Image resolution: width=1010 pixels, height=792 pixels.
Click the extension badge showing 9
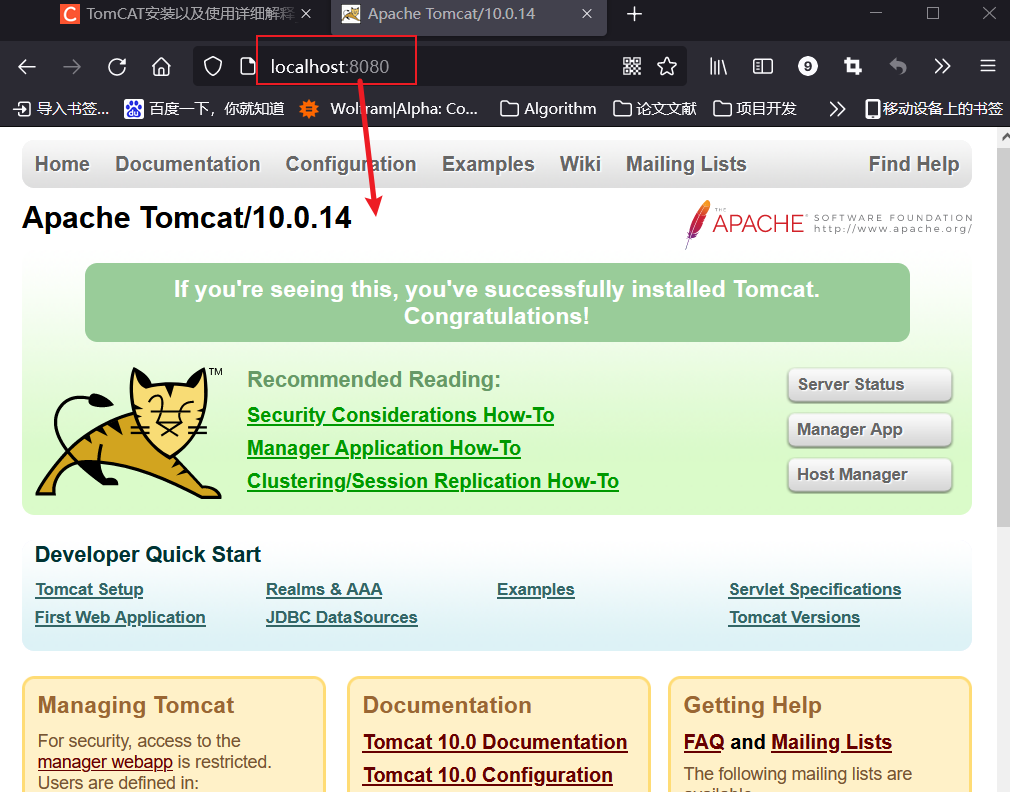pos(808,66)
